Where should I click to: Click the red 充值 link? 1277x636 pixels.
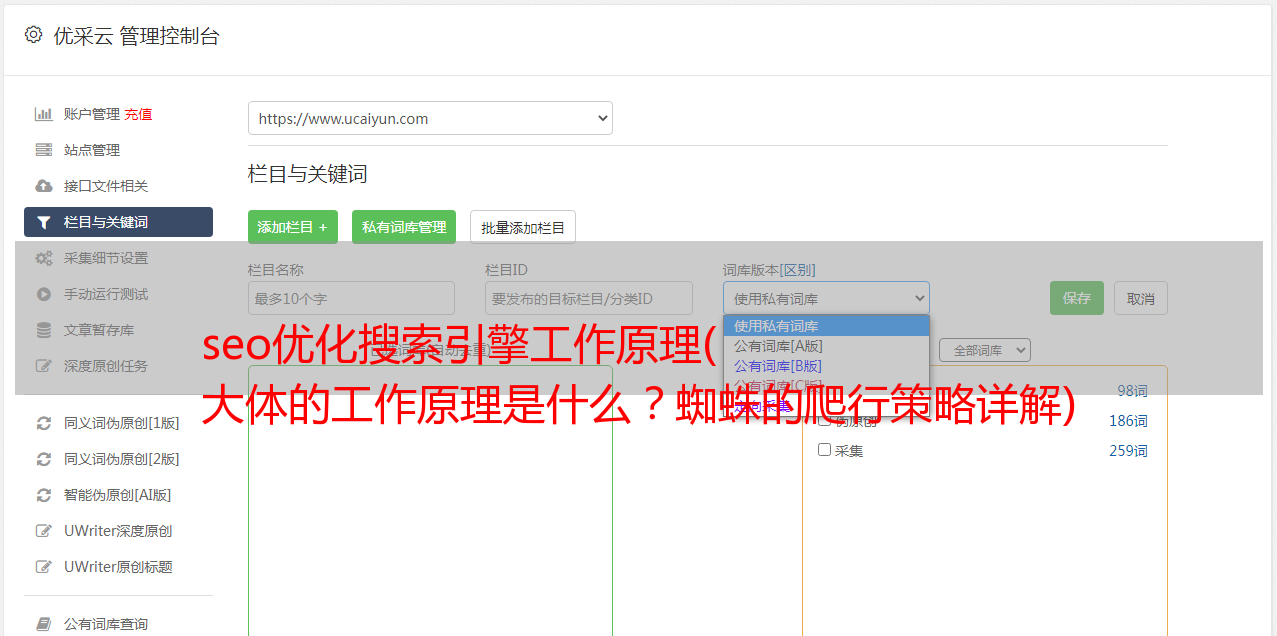pos(138,114)
